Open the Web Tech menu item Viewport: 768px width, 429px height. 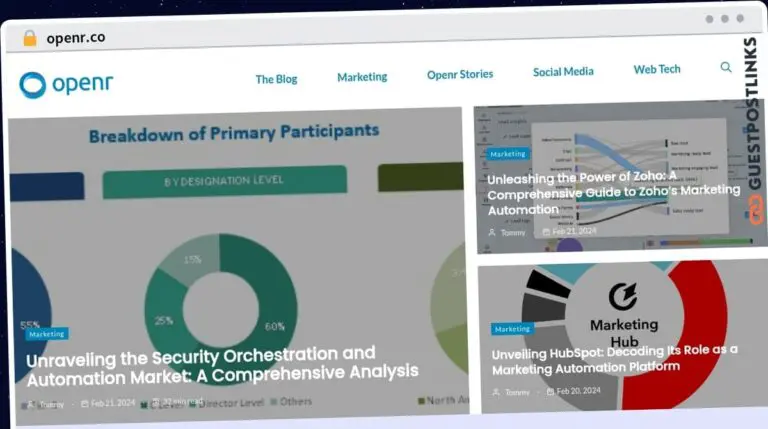[657, 70]
